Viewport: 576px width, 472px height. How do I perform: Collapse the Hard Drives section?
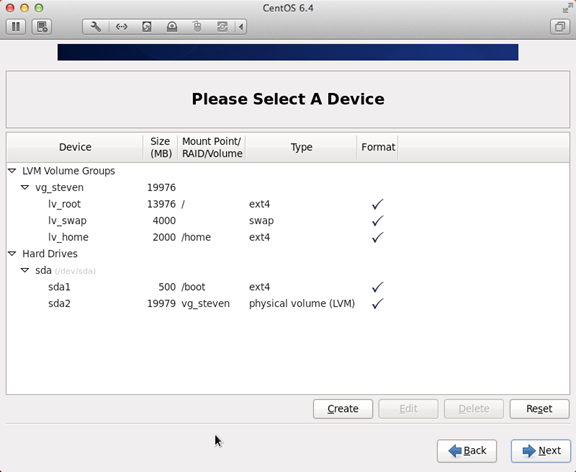click(12, 253)
